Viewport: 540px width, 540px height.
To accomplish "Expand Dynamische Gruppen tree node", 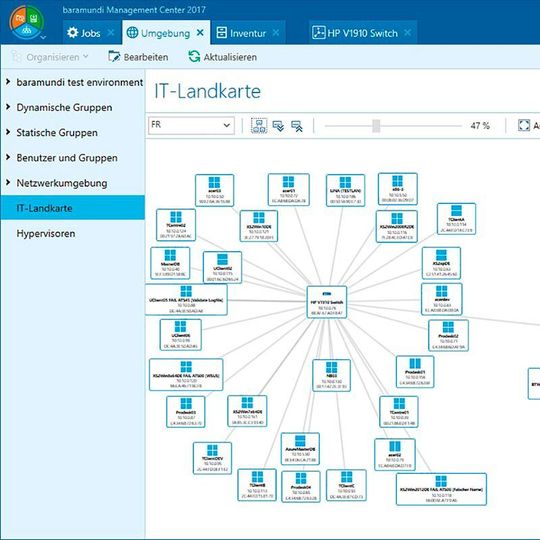I will tap(8, 107).
